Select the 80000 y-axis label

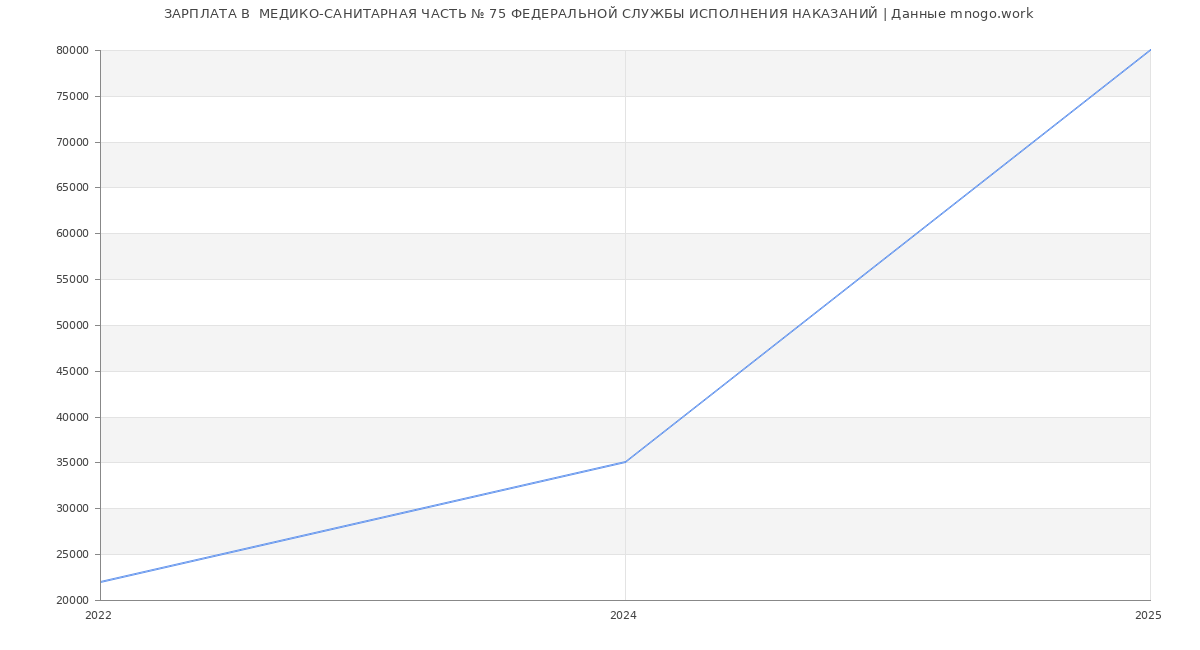[72, 50]
